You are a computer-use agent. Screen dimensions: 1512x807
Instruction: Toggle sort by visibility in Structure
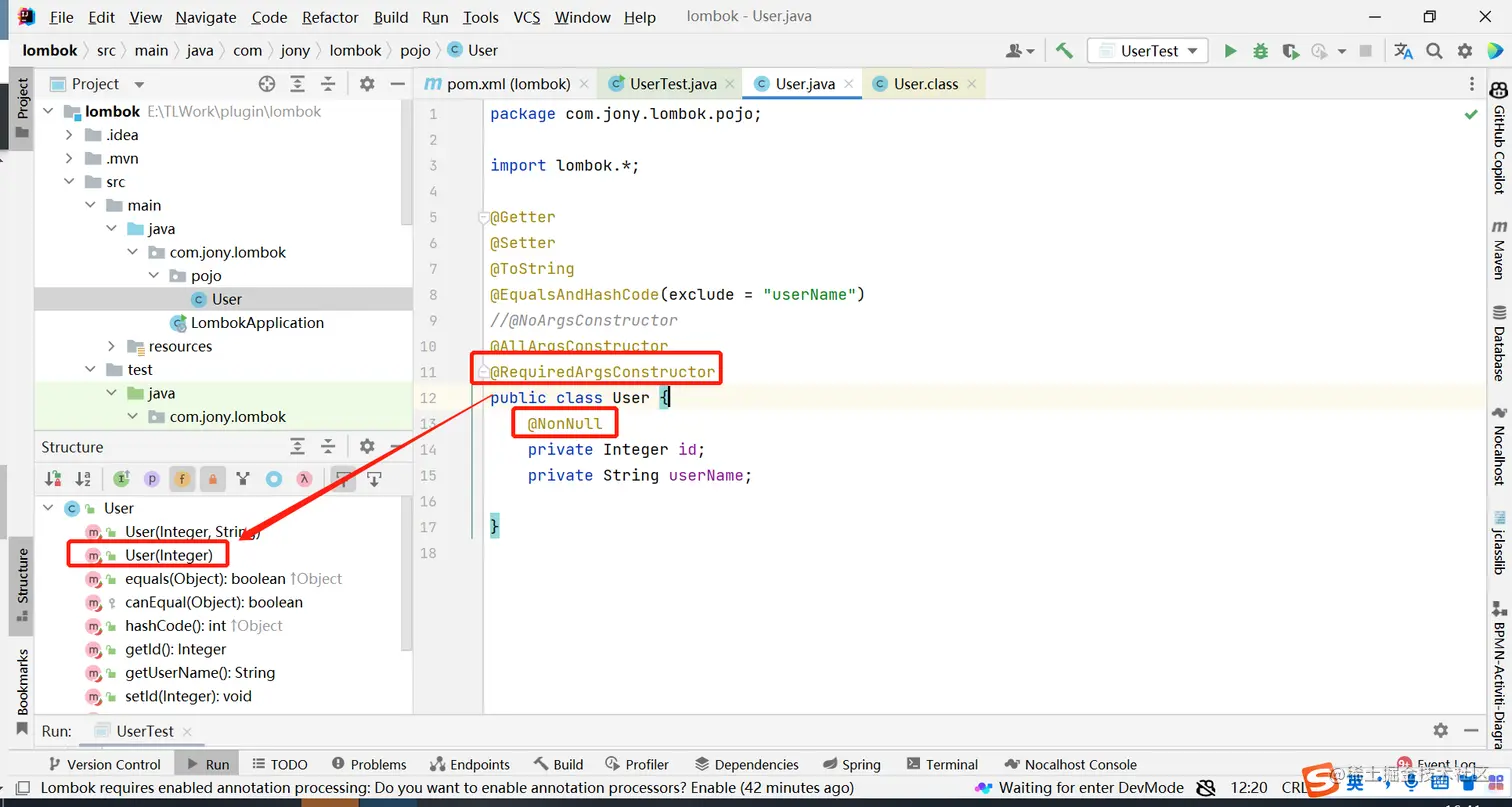(x=53, y=479)
